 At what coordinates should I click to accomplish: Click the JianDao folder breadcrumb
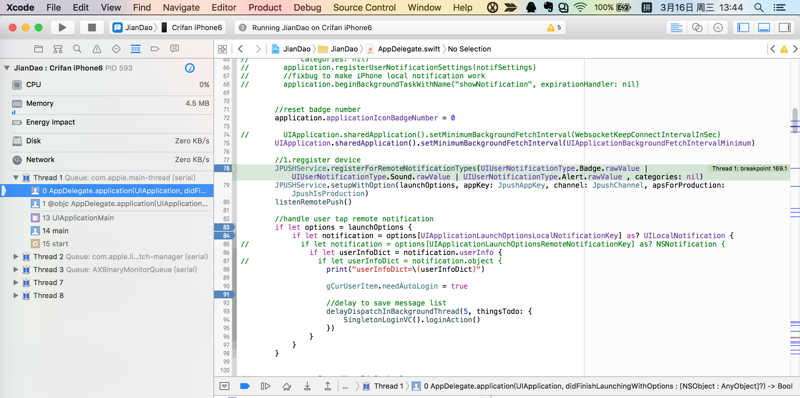[x=338, y=49]
